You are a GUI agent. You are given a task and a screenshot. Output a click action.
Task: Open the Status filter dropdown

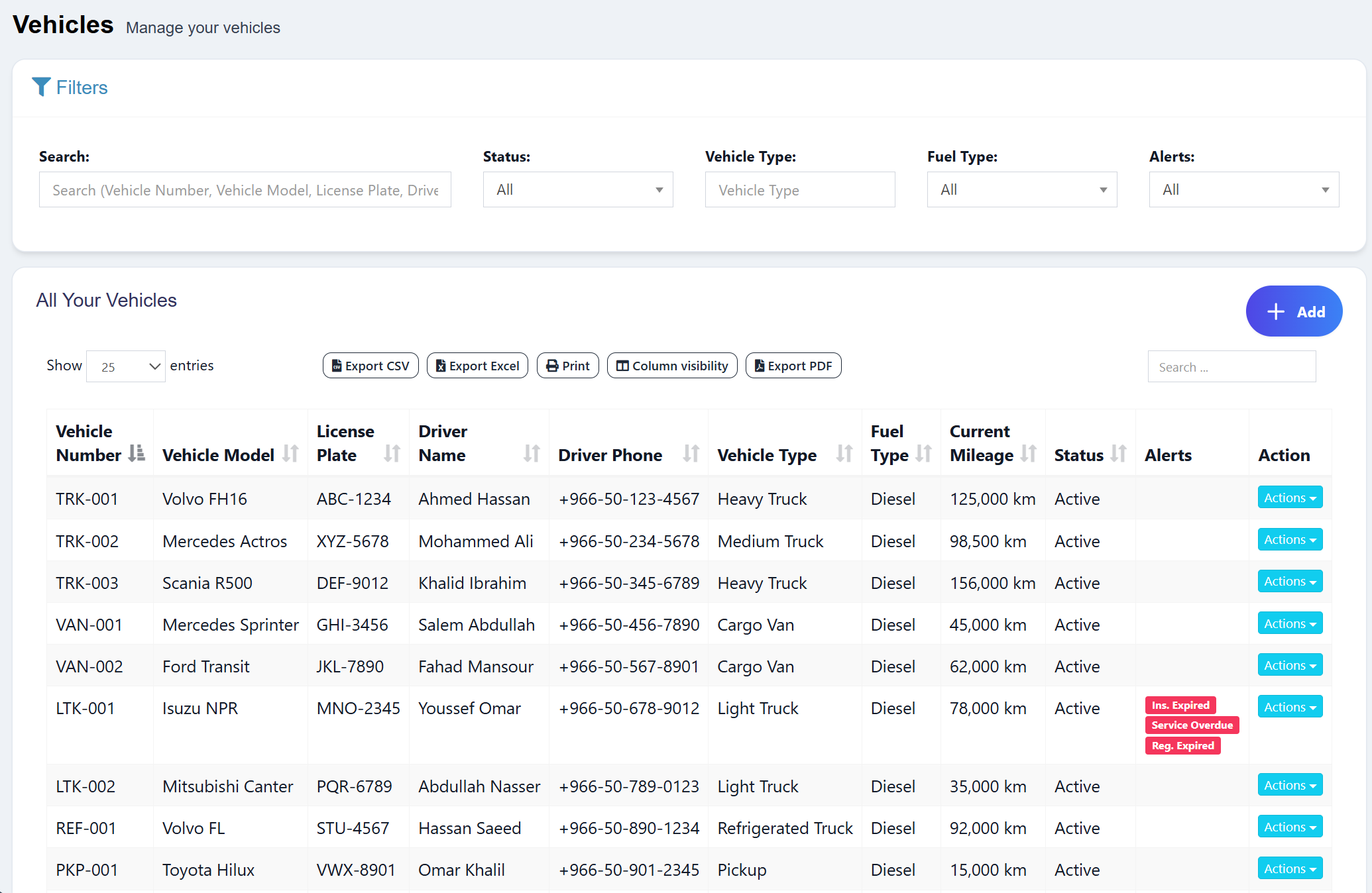coord(577,190)
